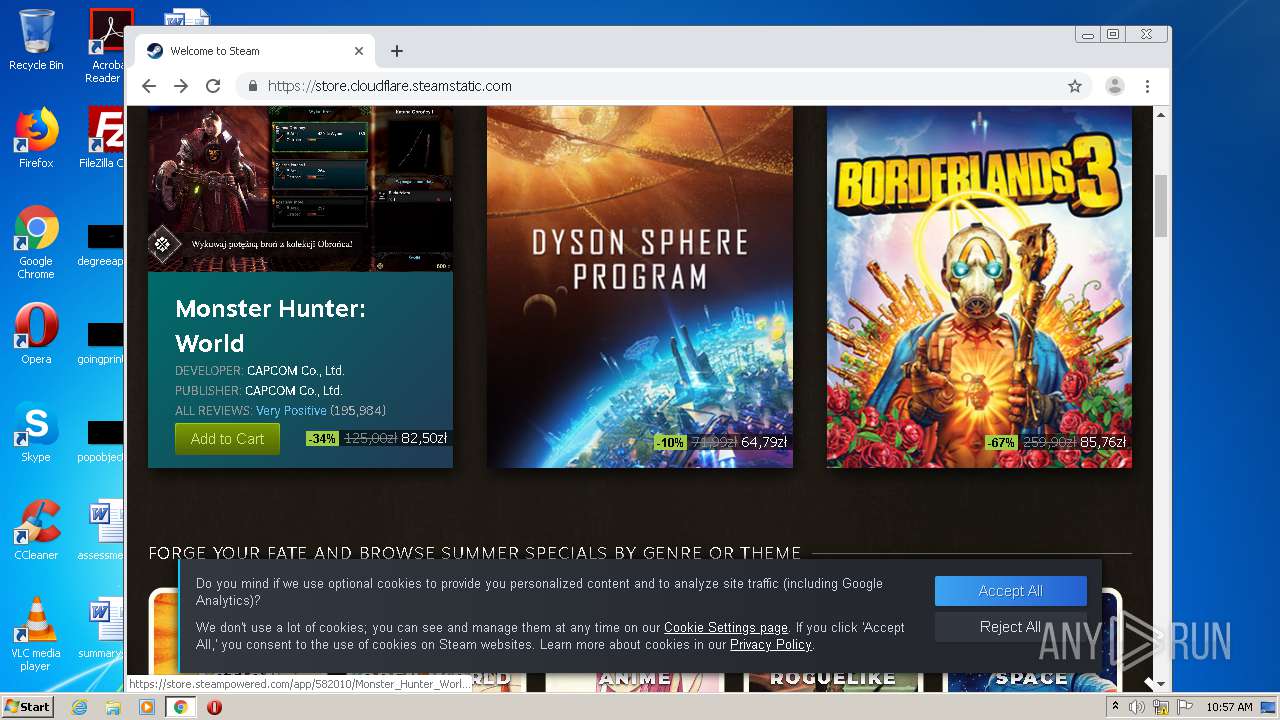Click the 64,79zł Dyson Sphere price
Screen dimensions: 1280x720
click(x=764, y=442)
